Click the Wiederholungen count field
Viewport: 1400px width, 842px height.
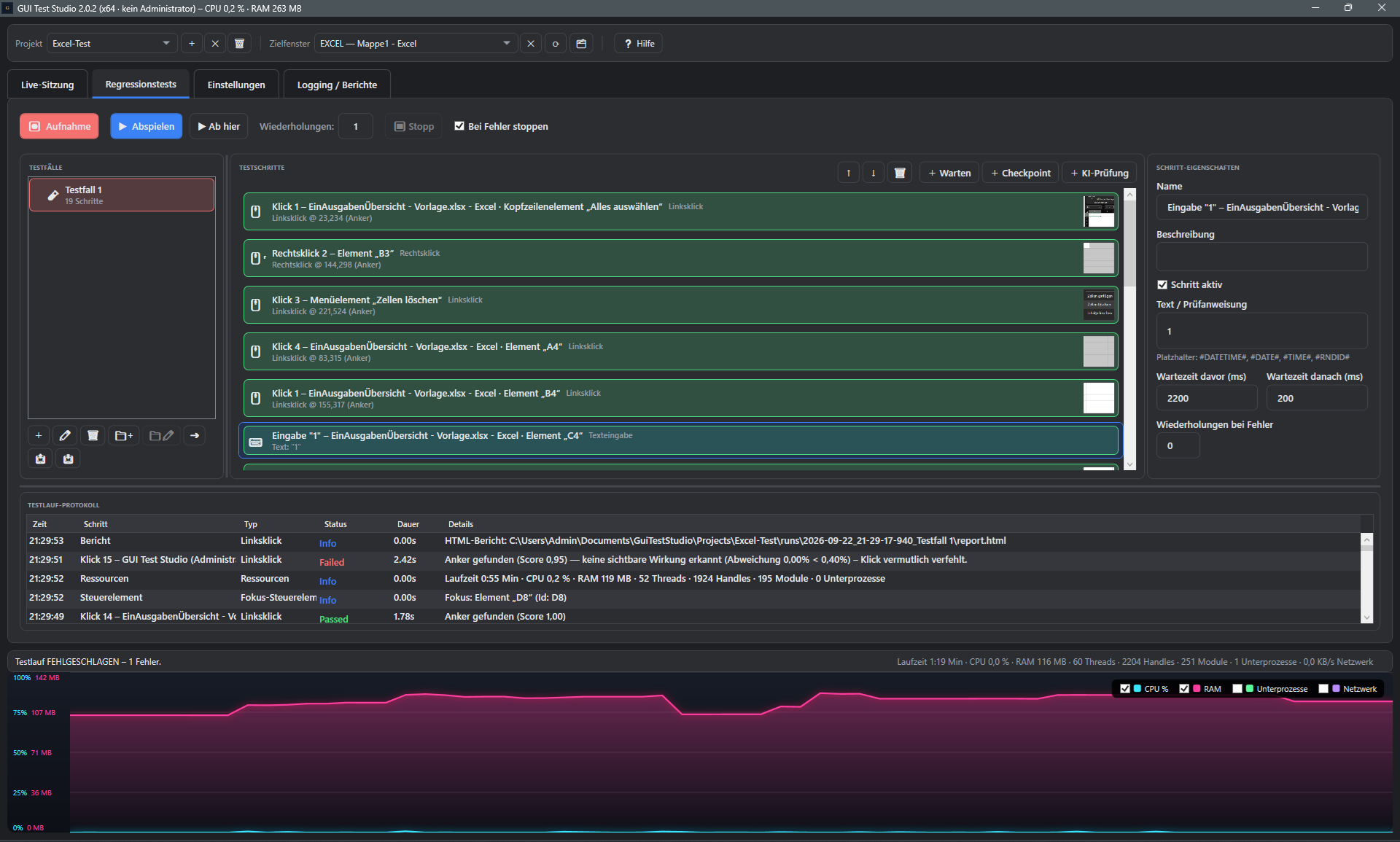[x=356, y=126]
